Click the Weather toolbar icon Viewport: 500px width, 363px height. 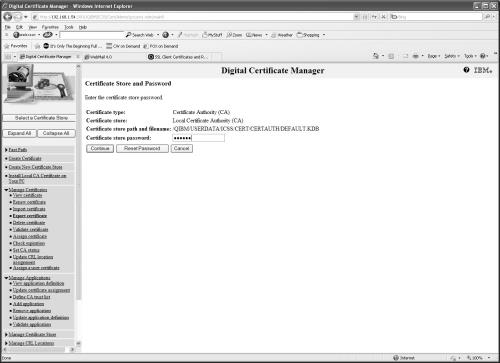pyautogui.click(x=282, y=35)
